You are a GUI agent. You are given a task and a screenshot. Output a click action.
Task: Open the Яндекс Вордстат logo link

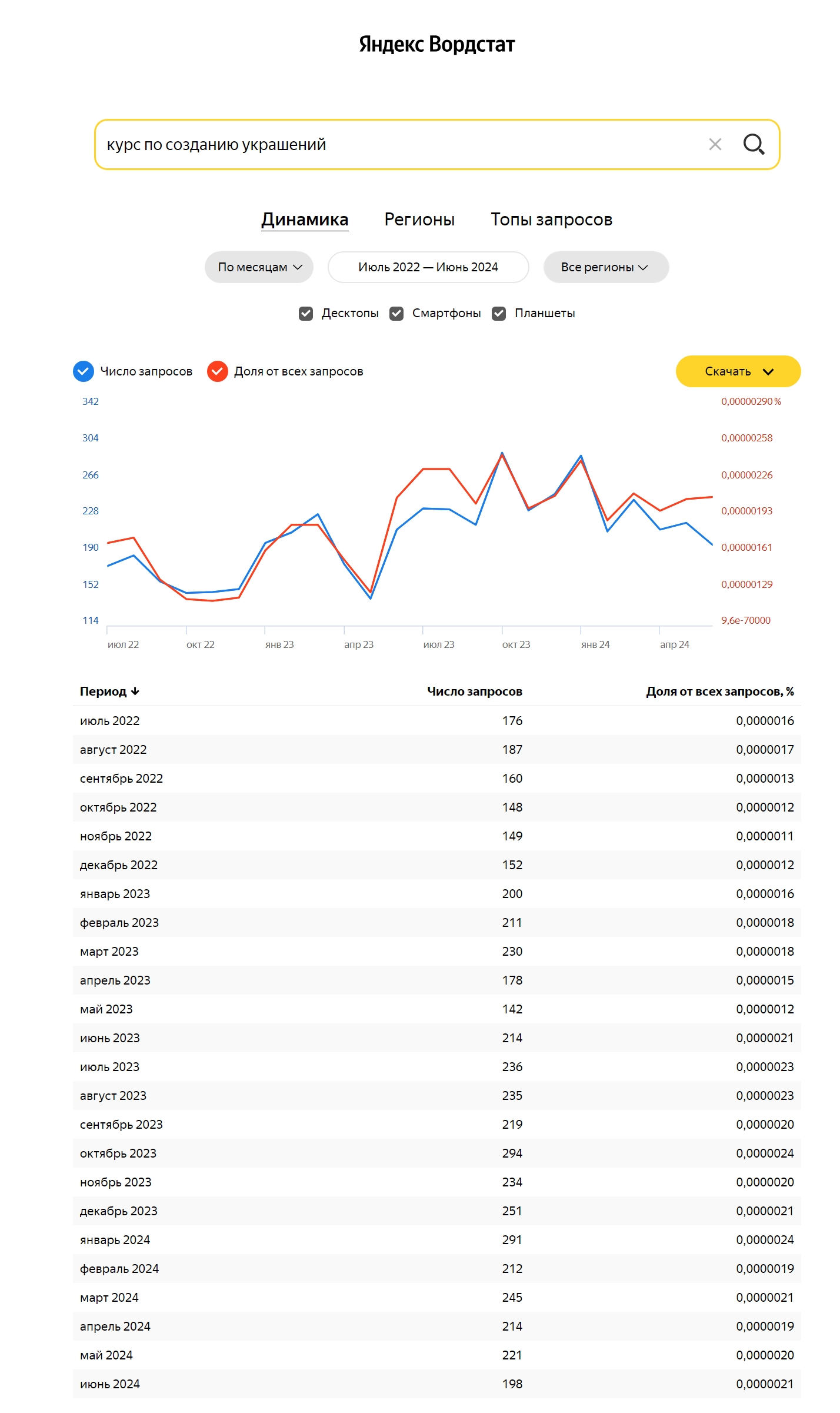436,44
